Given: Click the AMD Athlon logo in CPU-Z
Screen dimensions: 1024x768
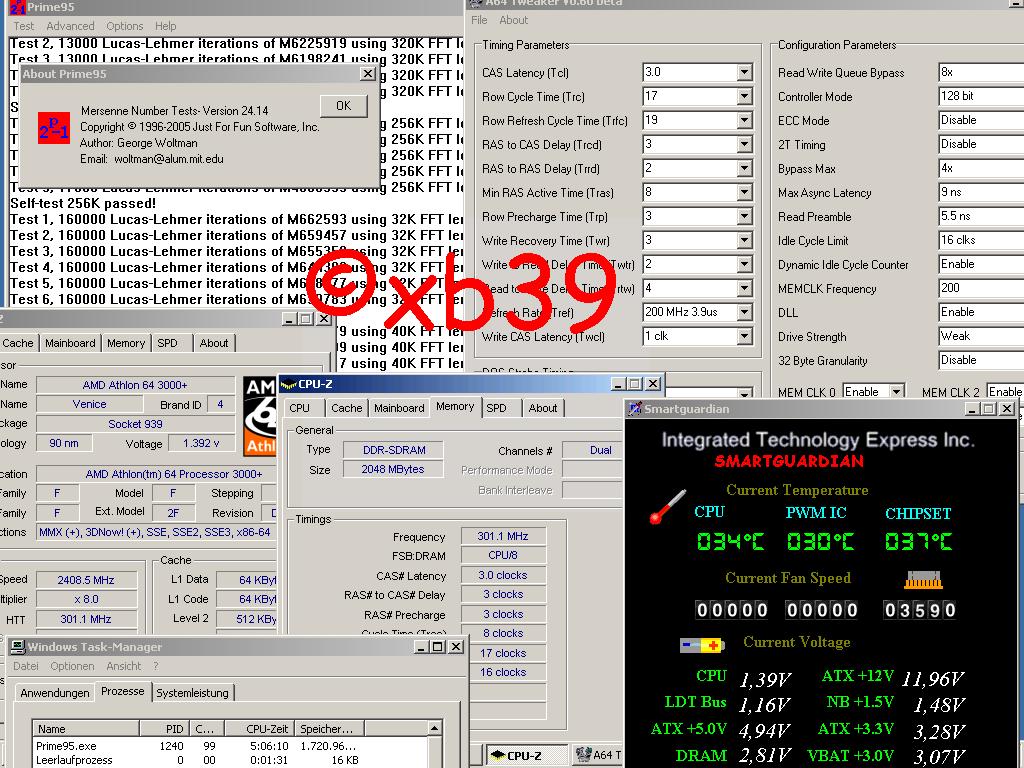Looking at the screenshot, I should coord(260,415).
